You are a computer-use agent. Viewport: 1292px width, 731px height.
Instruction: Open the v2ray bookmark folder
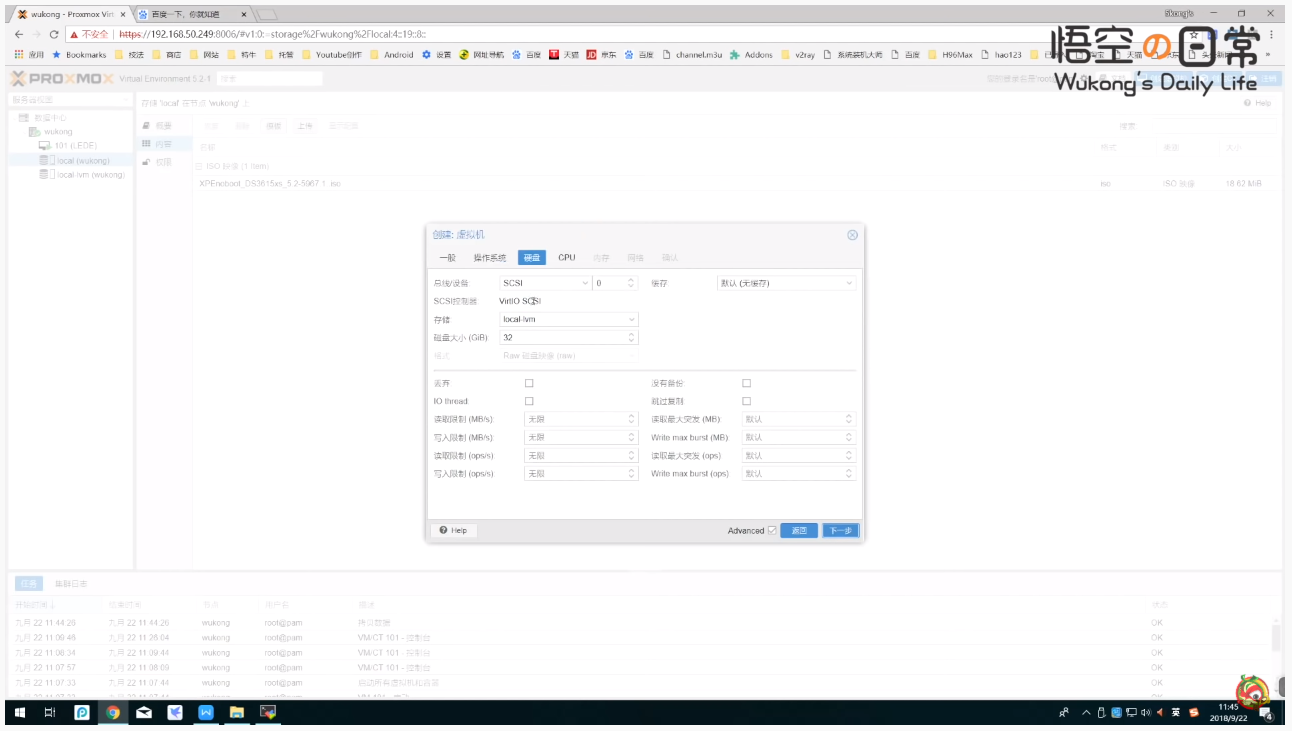[x=798, y=55]
